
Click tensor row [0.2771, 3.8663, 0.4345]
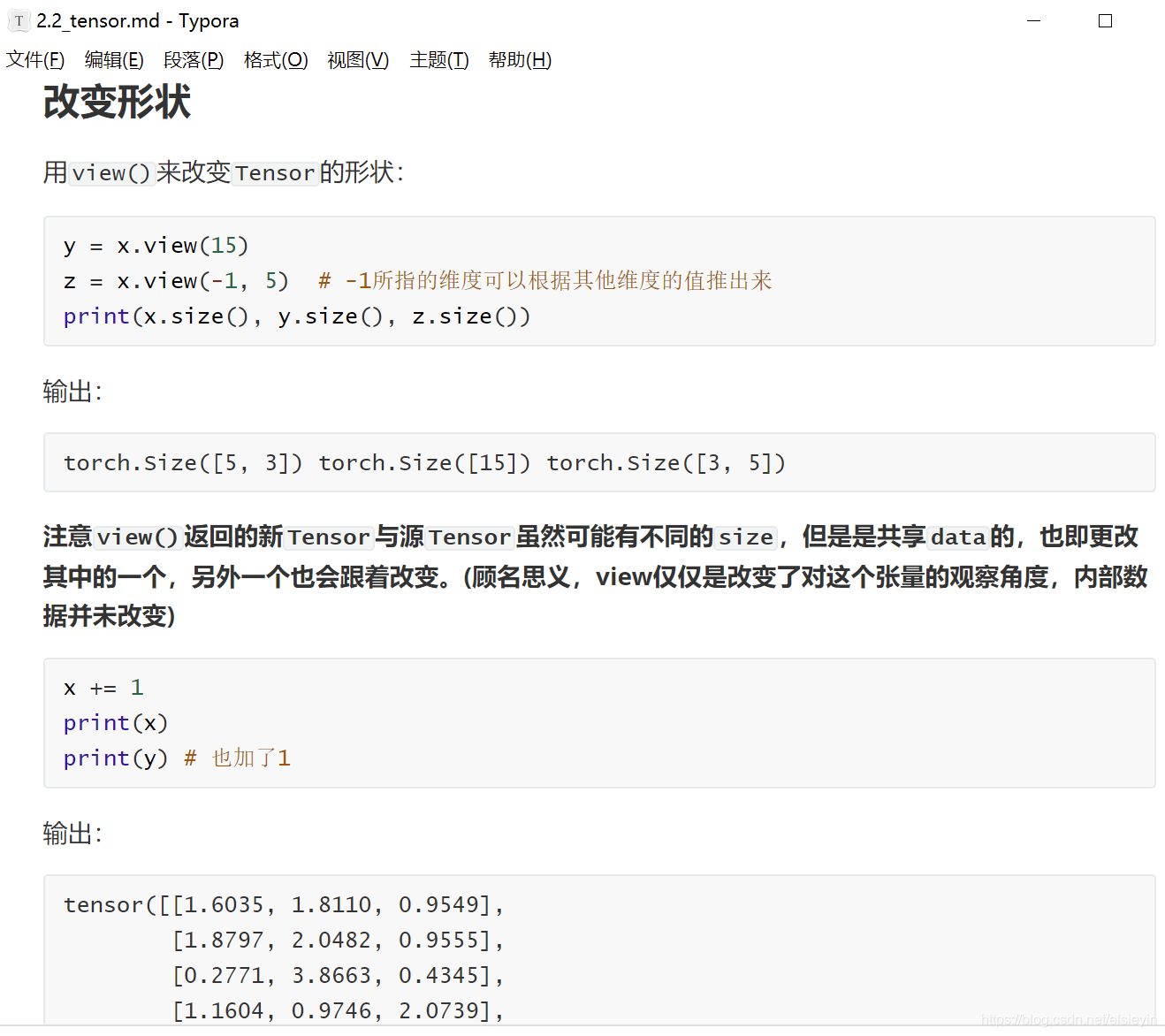339,976
